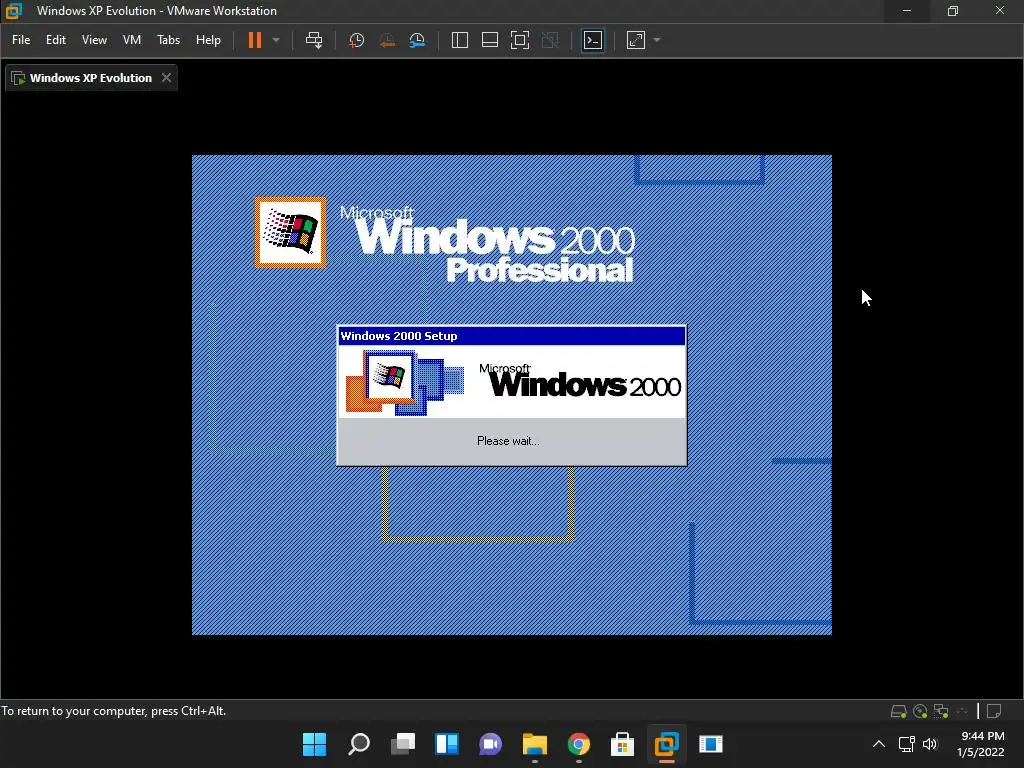Viewport: 1024px width, 768px height.
Task: Open the VM menu
Action: point(132,40)
